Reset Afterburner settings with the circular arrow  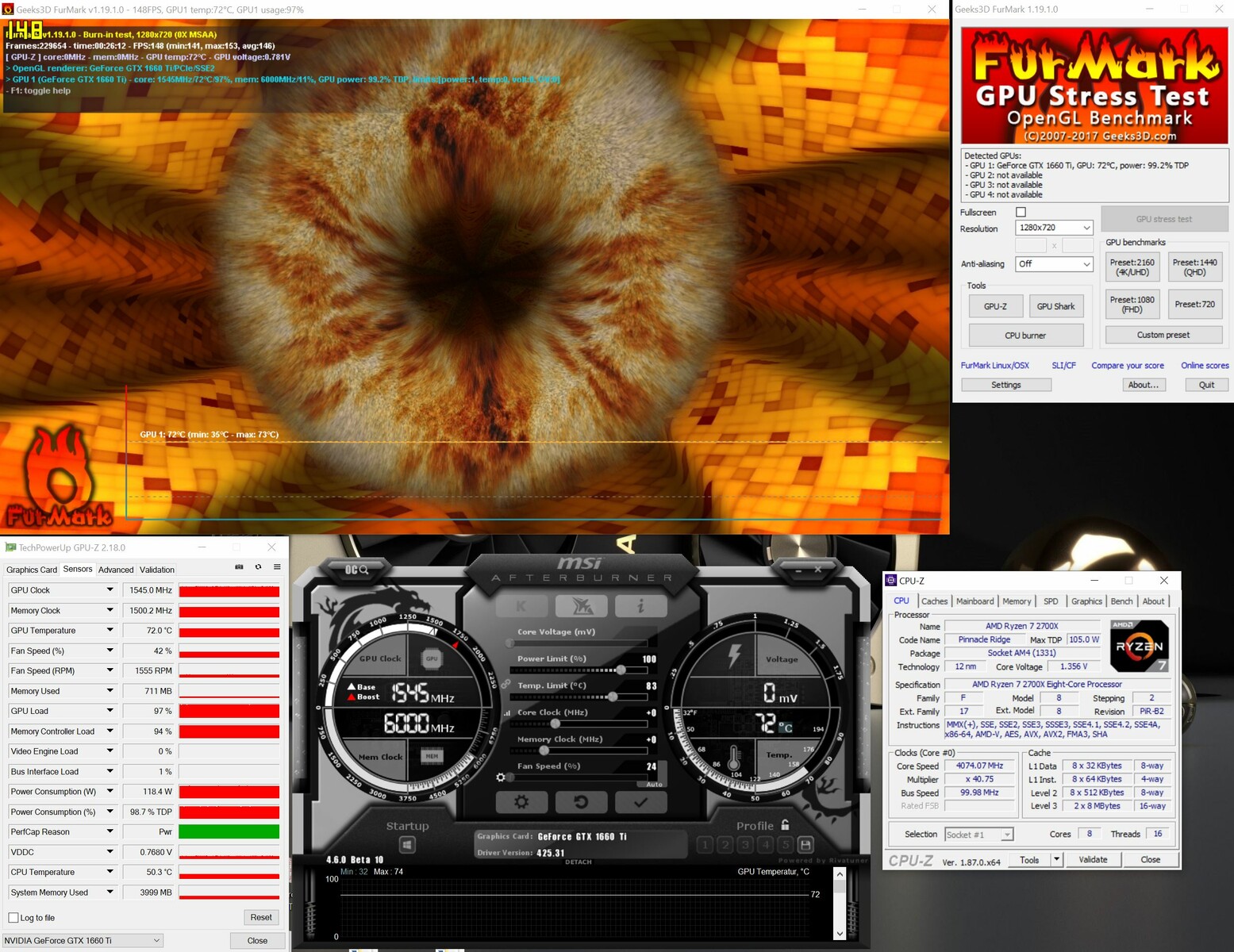tap(581, 802)
